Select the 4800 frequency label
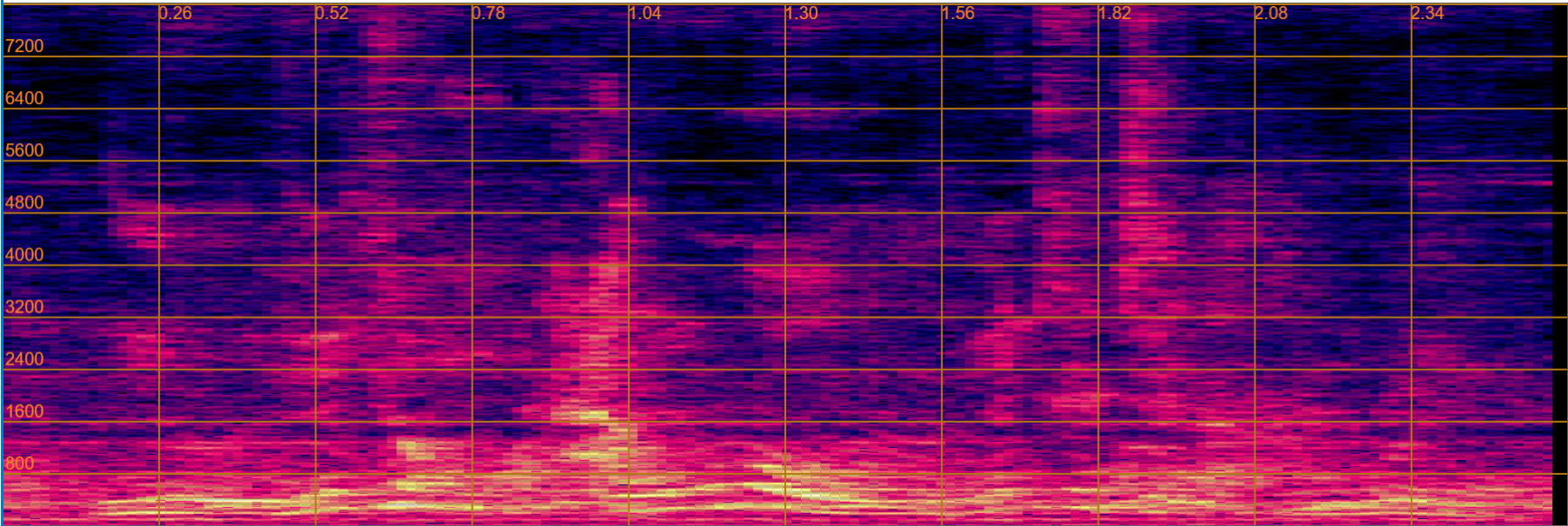The width and height of the screenshot is (1568, 526). [24, 202]
